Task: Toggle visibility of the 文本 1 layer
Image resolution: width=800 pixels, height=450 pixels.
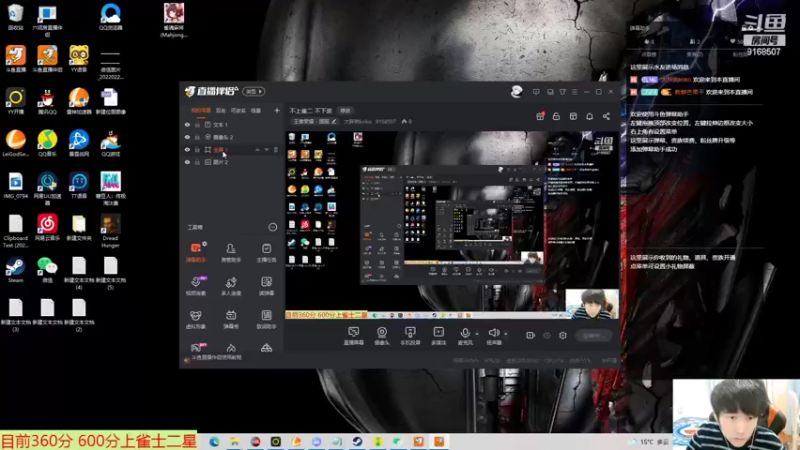Action: (187, 124)
